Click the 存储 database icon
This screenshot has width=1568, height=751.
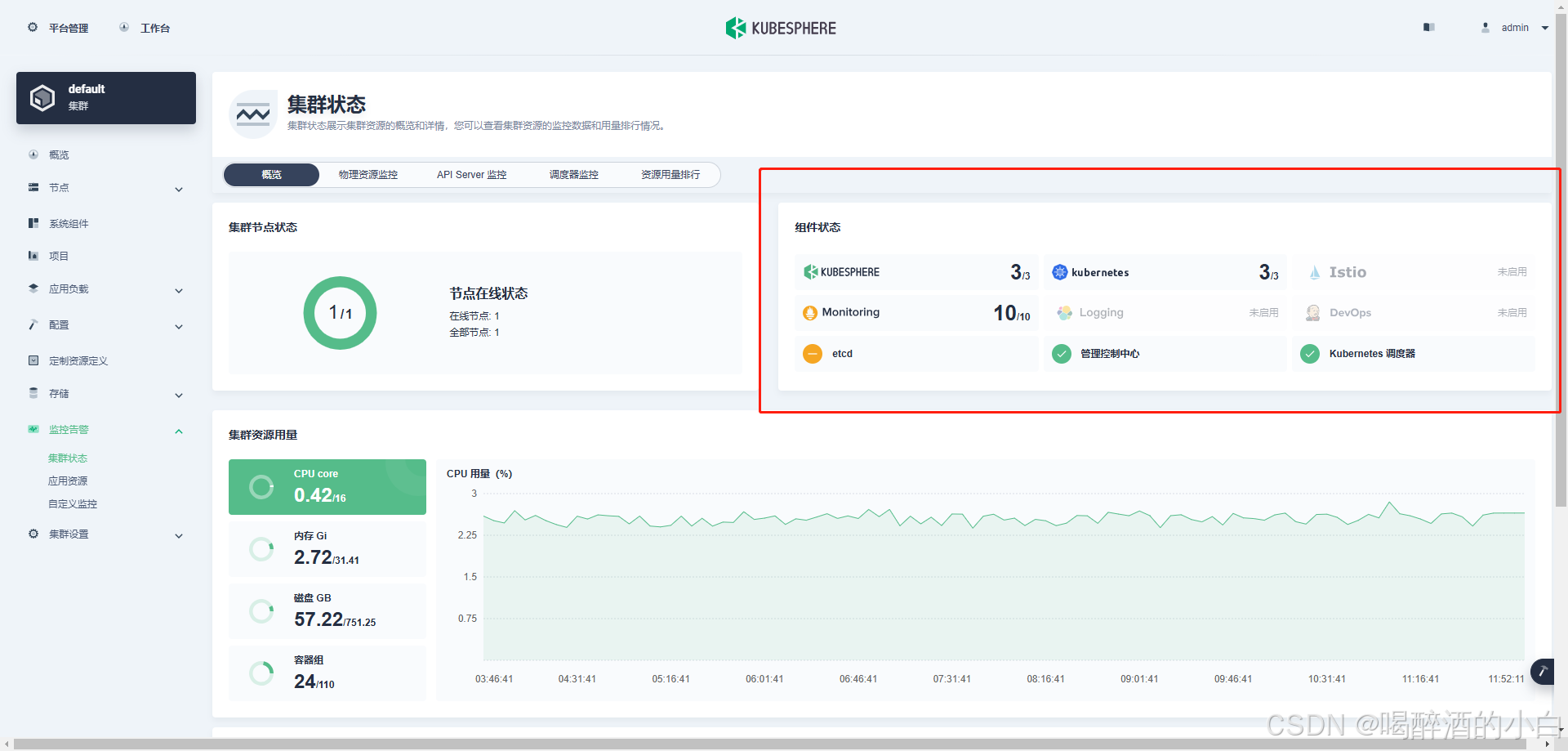pyautogui.click(x=33, y=393)
